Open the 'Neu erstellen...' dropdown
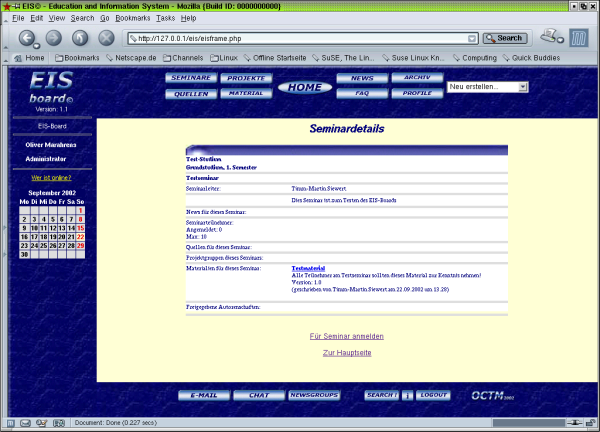Screen dimensions: 600x432 (x=488, y=87)
